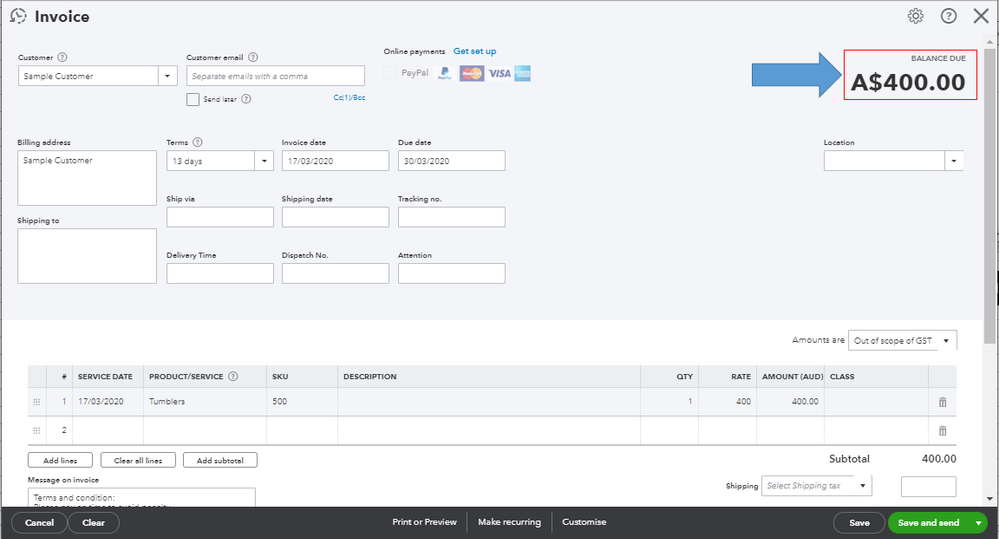
Task: Click the Invoice date field
Action: click(335, 161)
